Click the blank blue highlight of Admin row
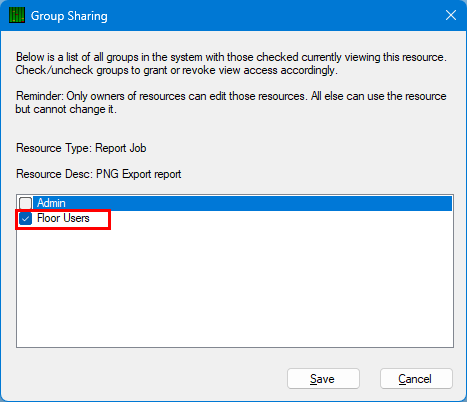Image resolution: width=467 pixels, height=402 pixels. click(259, 203)
